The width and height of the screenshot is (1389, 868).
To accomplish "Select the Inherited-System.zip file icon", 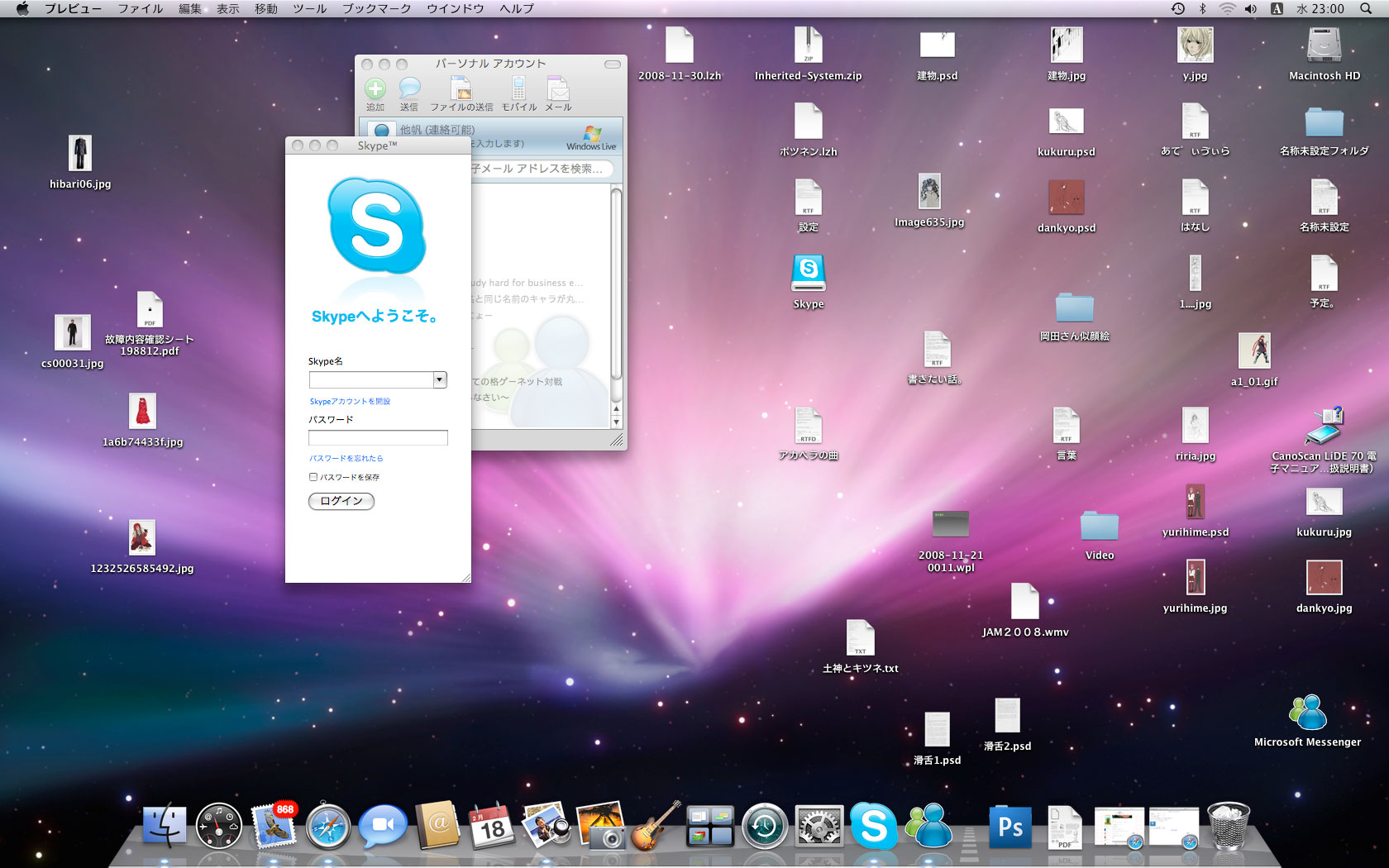I will pyautogui.click(x=808, y=45).
